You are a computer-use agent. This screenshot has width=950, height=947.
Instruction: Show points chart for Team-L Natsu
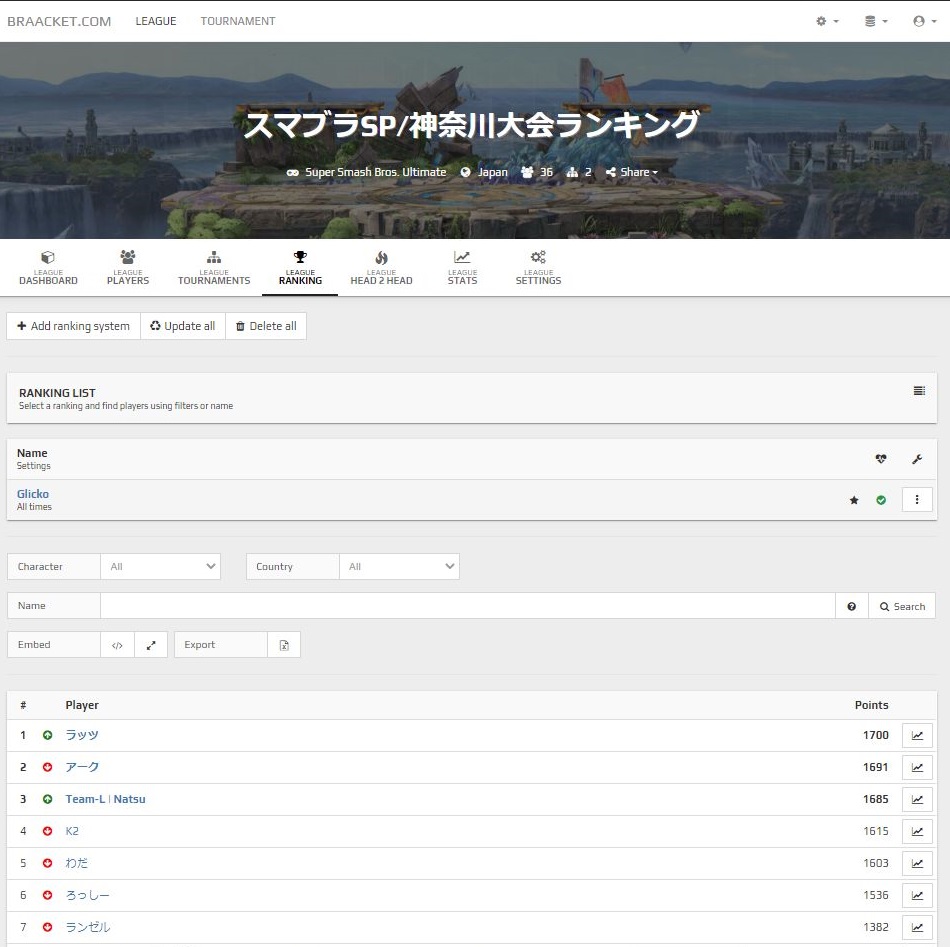[917, 800]
